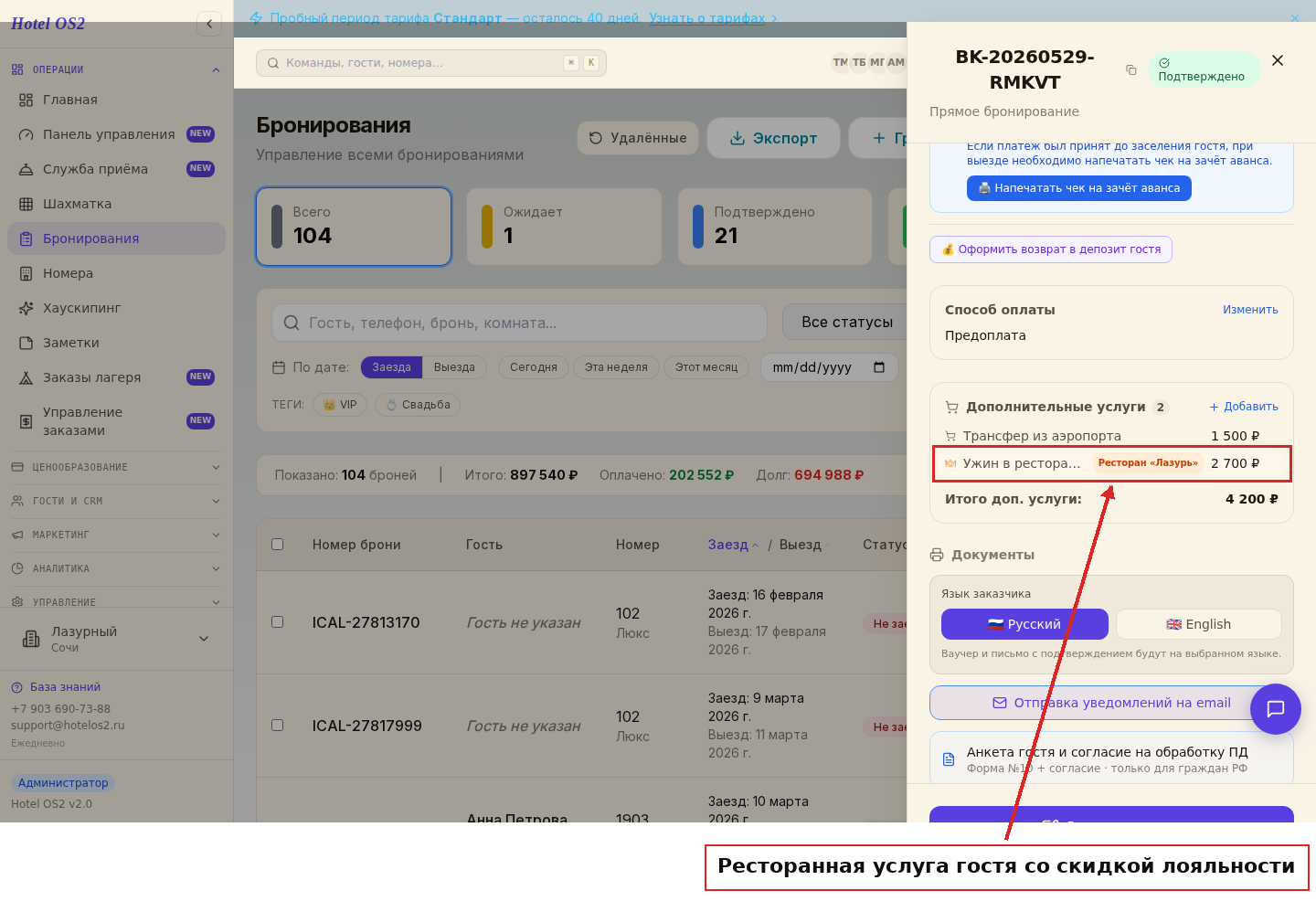Image resolution: width=1316 pixels, height=912 pixels.
Task: Click the date picker calendar icon
Action: (x=879, y=367)
